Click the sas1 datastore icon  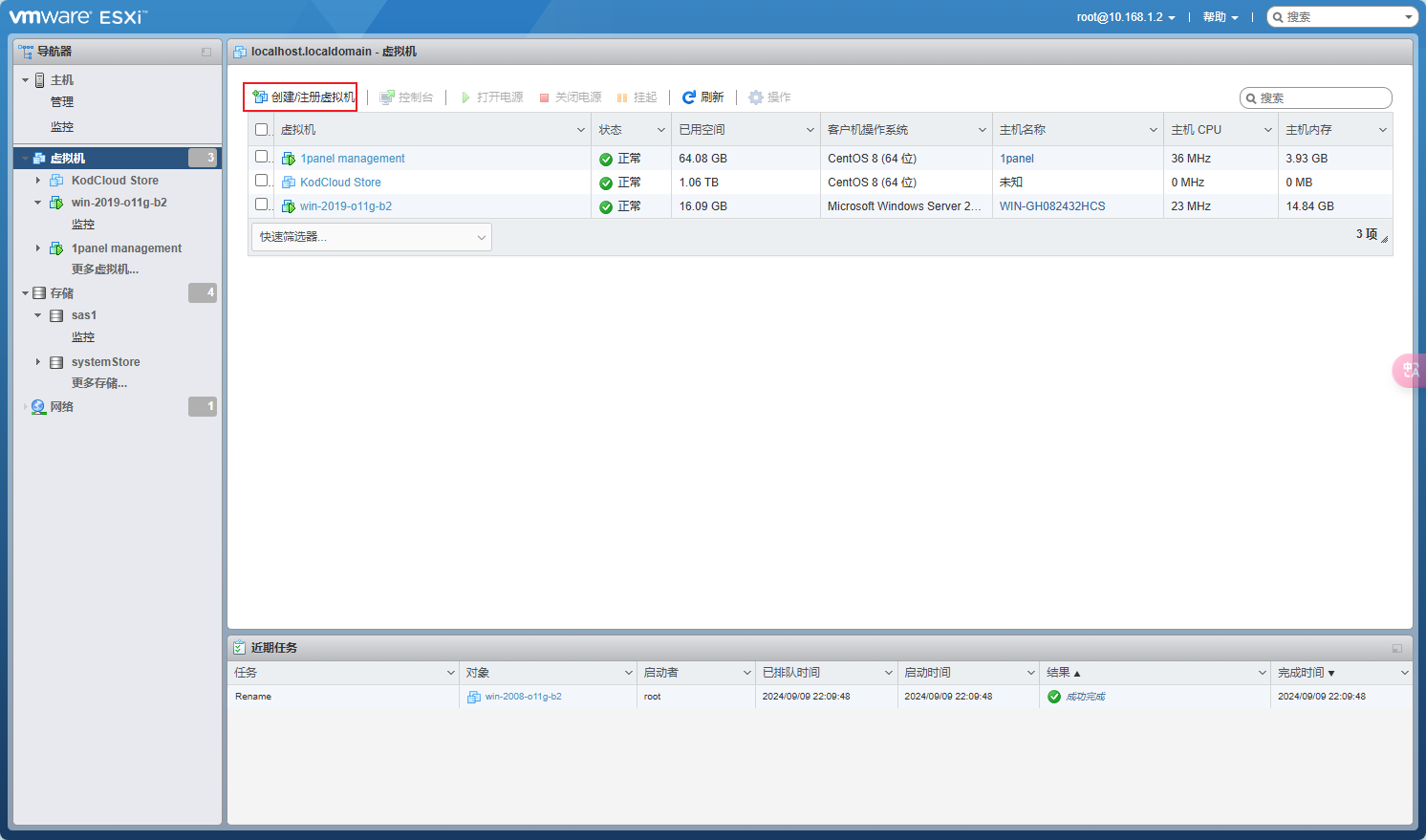pos(56,315)
